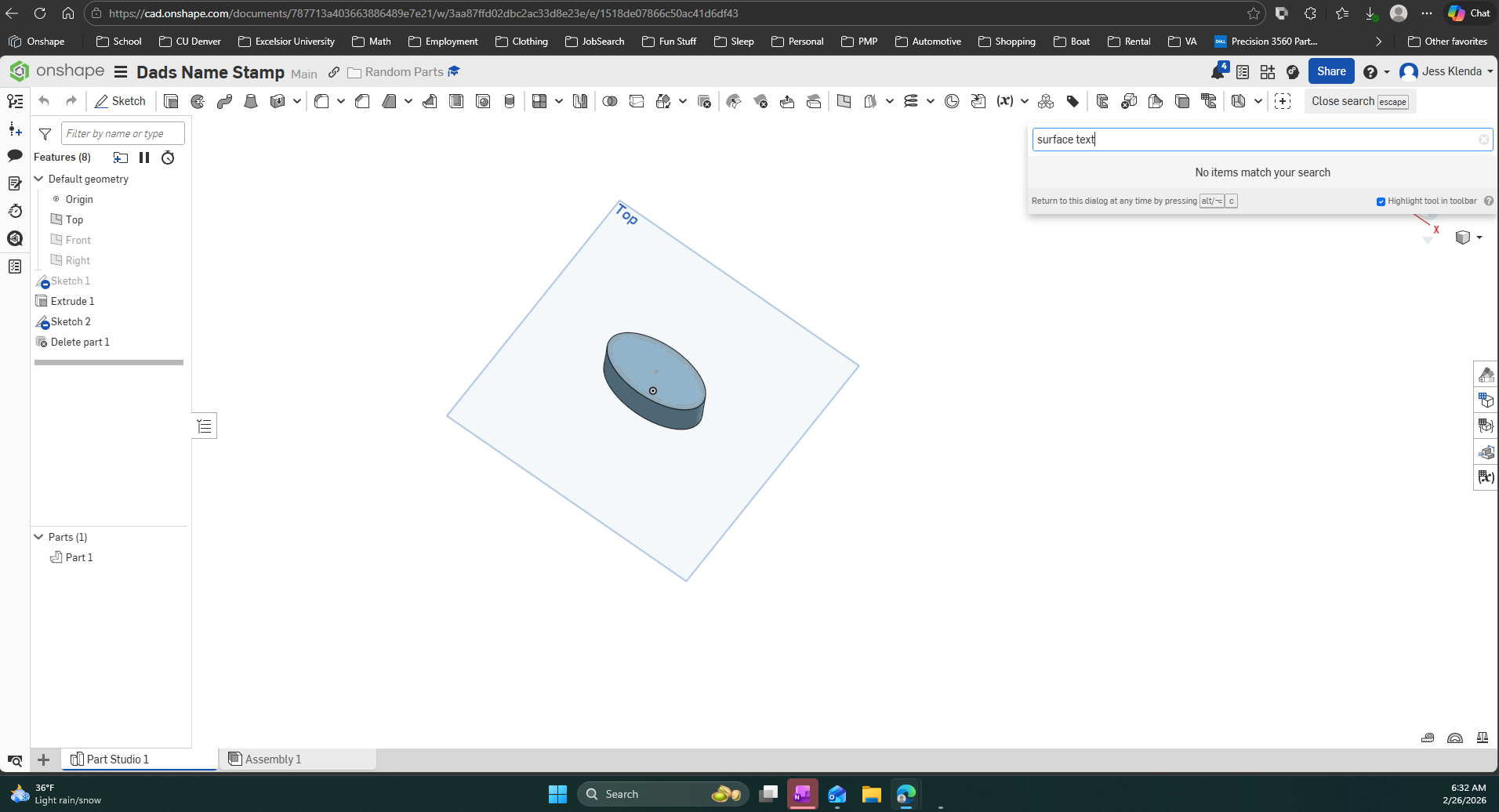Click the Undo arrow
The image size is (1499, 812).
click(44, 101)
